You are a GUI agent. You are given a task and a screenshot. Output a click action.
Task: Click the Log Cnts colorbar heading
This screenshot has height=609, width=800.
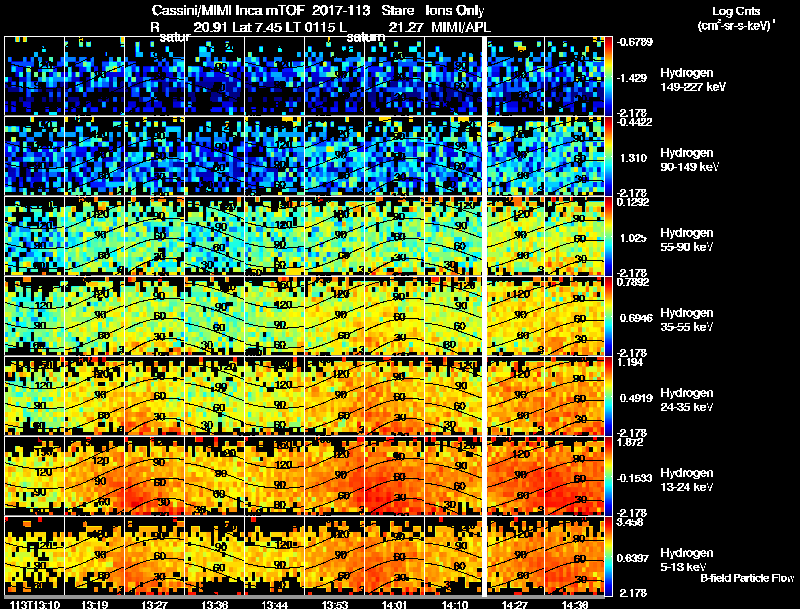[x=736, y=11]
